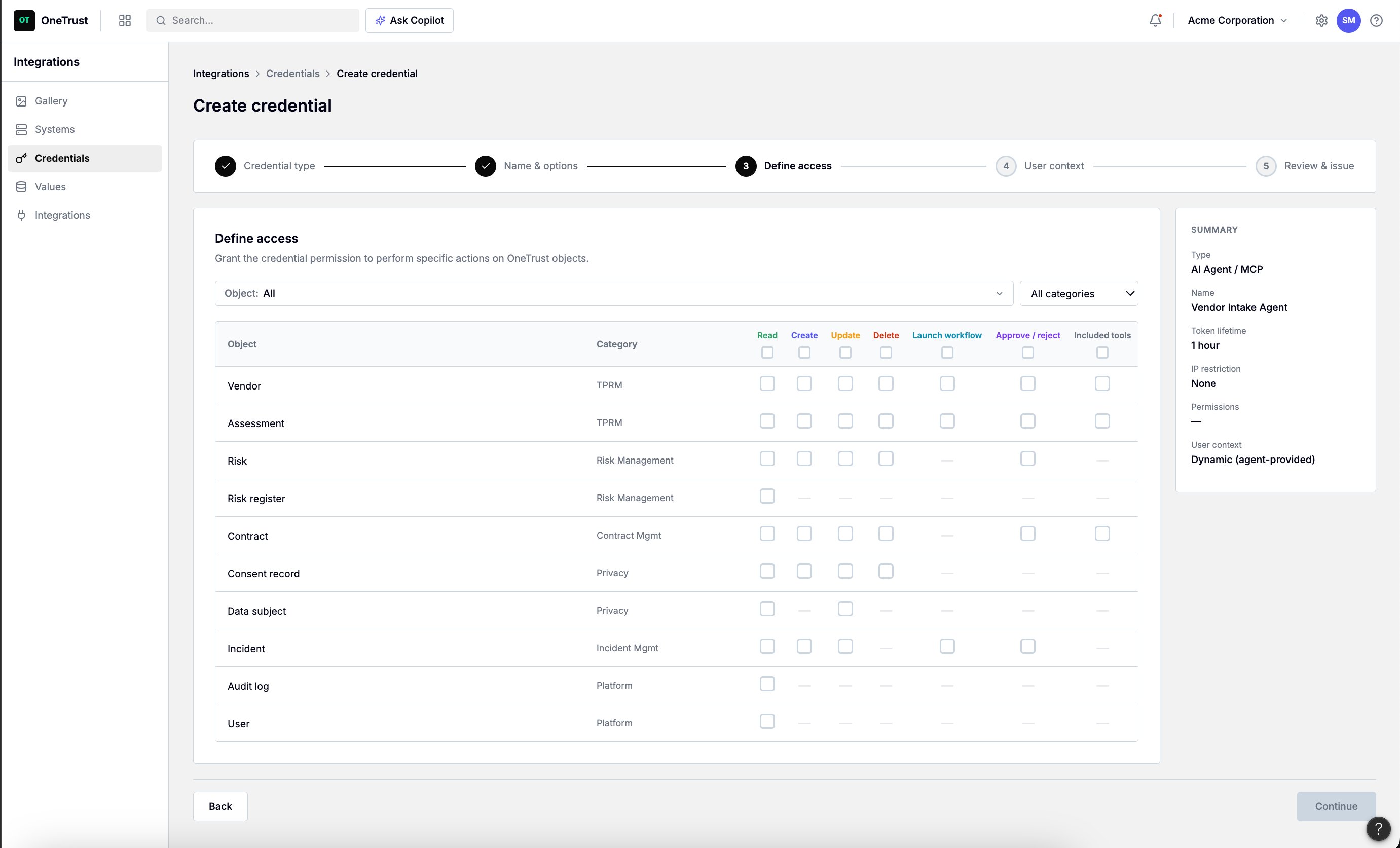
Task: Enable Read permission for Vendor
Action: (x=767, y=383)
